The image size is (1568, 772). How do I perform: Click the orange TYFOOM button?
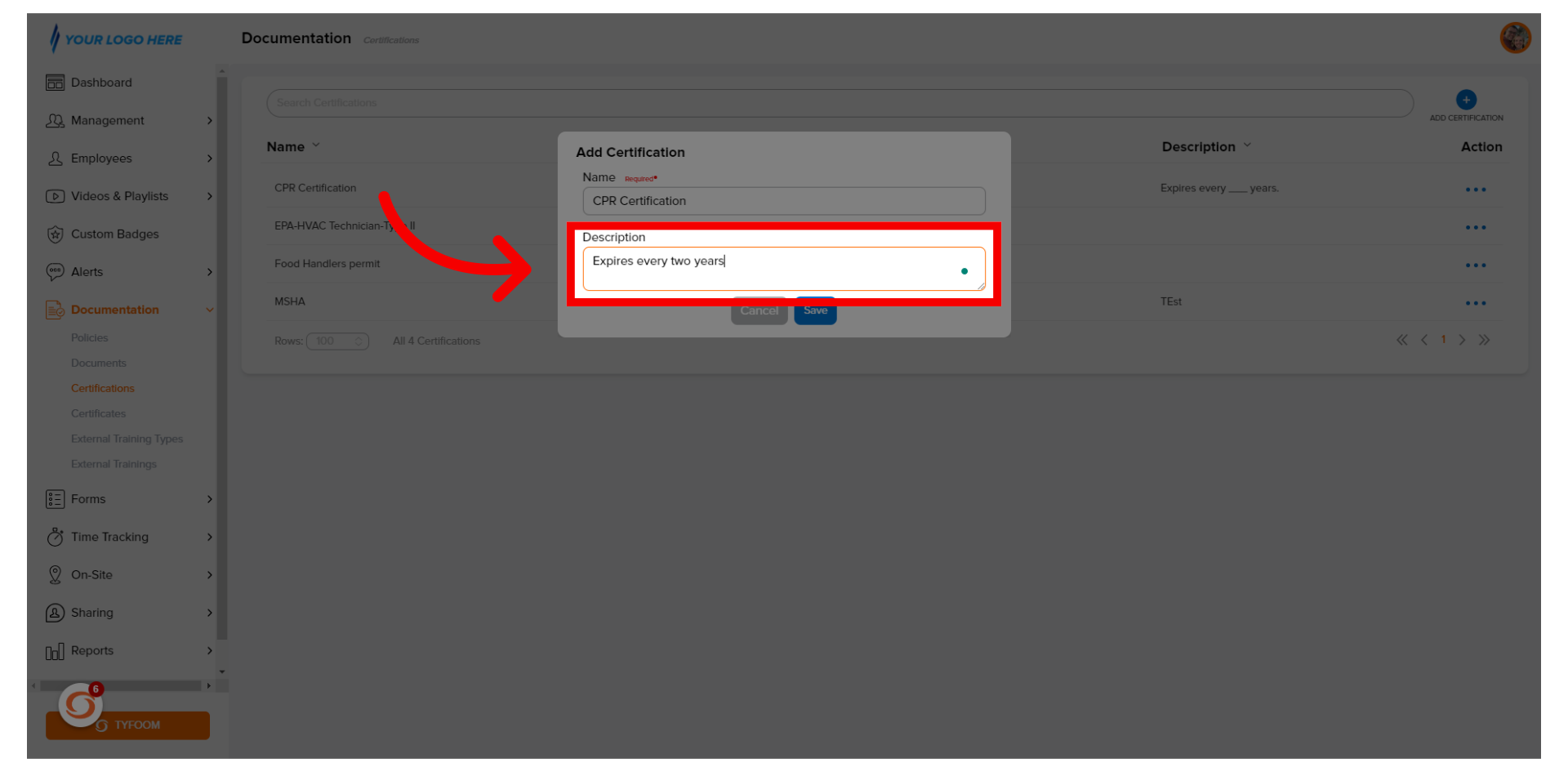pos(127,725)
